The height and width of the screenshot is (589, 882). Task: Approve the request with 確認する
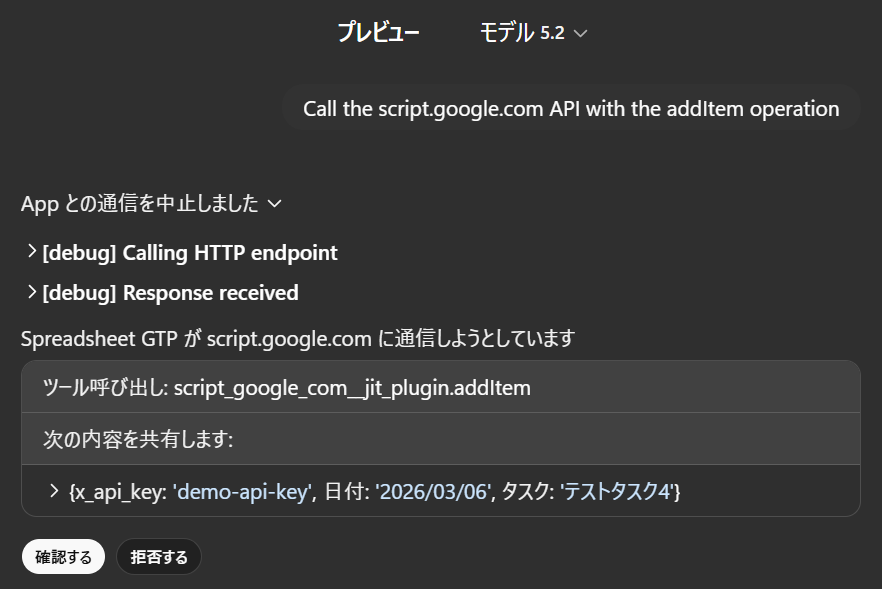(63, 556)
